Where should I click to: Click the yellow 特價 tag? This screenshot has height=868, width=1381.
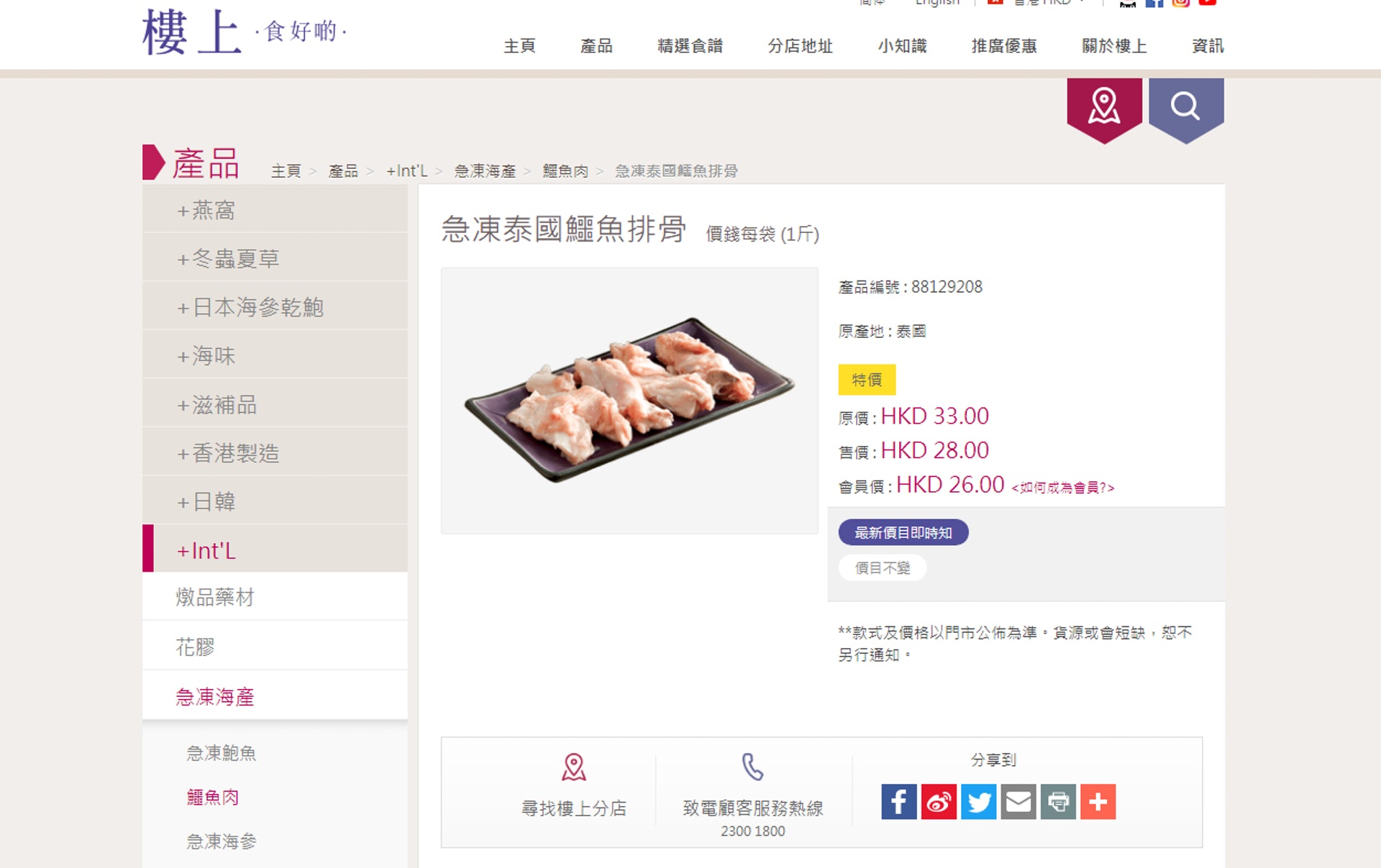[x=867, y=380]
